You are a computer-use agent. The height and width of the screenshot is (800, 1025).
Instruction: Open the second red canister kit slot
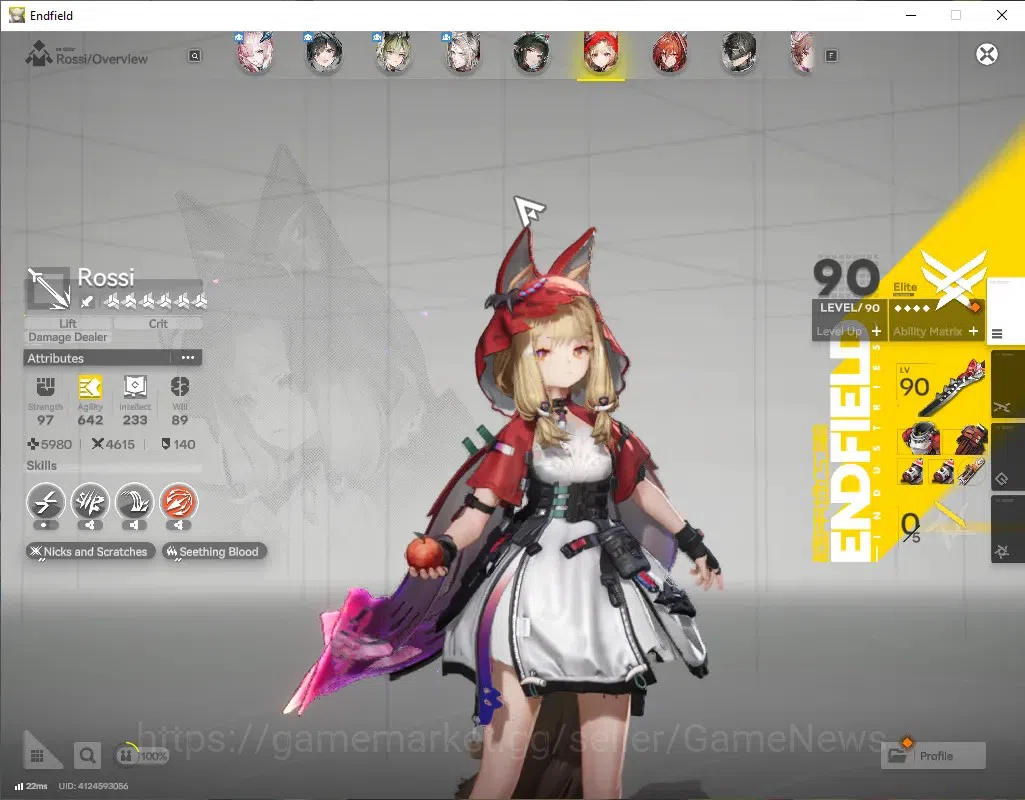click(x=941, y=471)
